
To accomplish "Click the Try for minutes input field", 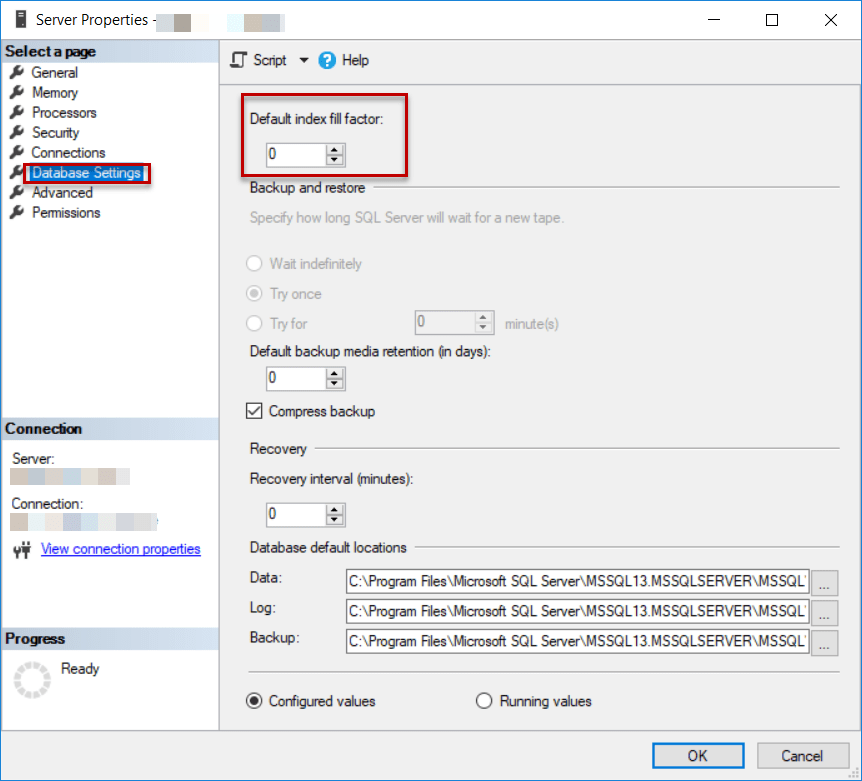I will [x=445, y=323].
